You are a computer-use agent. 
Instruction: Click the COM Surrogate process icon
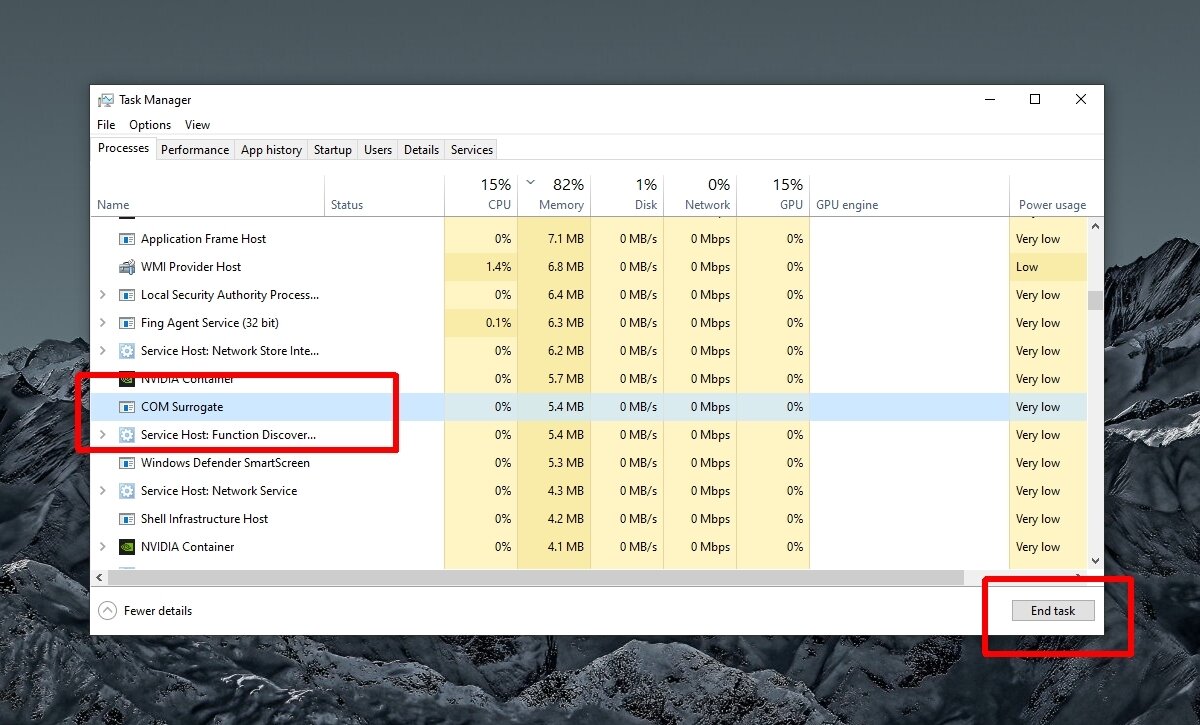coord(127,407)
